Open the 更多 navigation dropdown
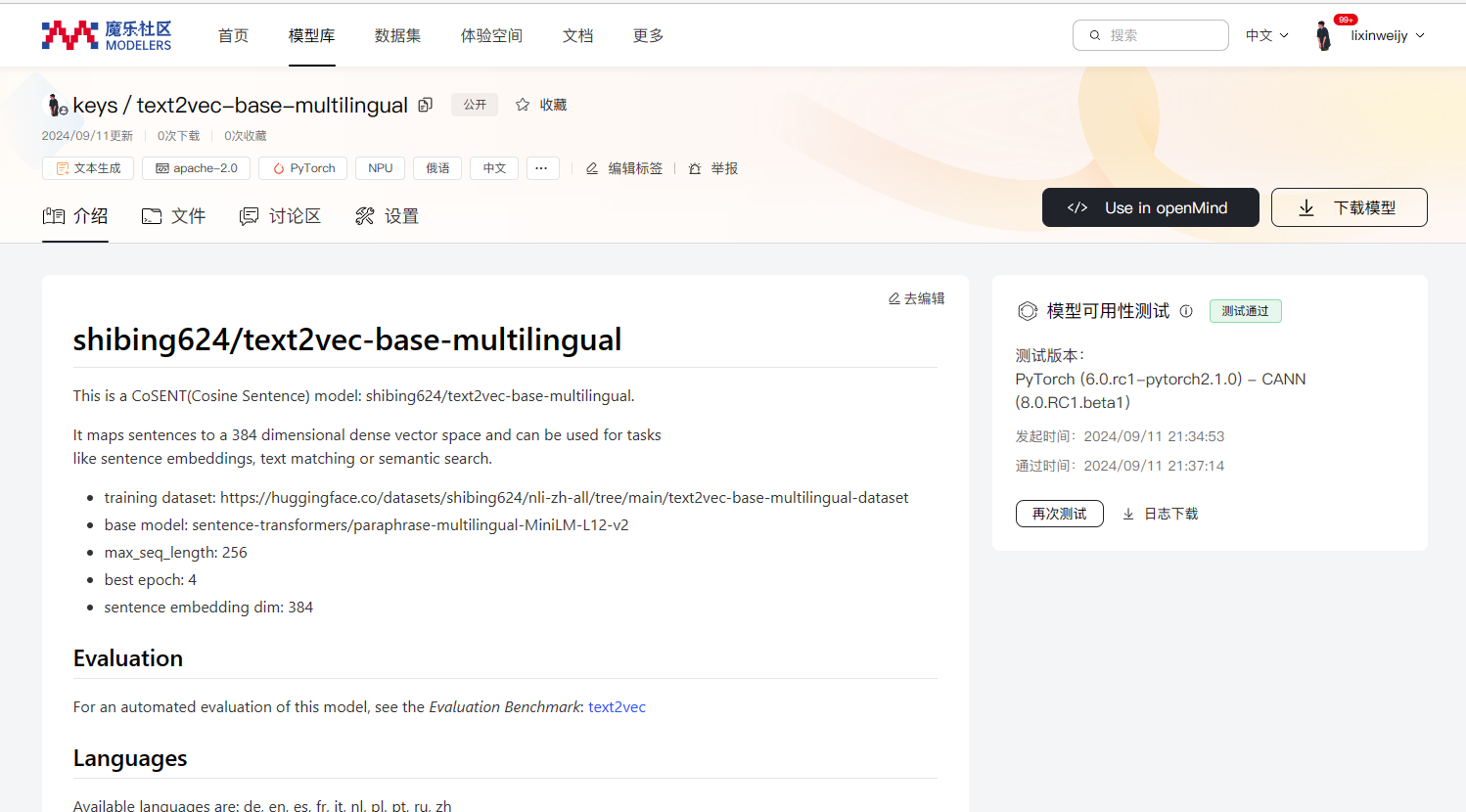The height and width of the screenshot is (812, 1466). [648, 35]
